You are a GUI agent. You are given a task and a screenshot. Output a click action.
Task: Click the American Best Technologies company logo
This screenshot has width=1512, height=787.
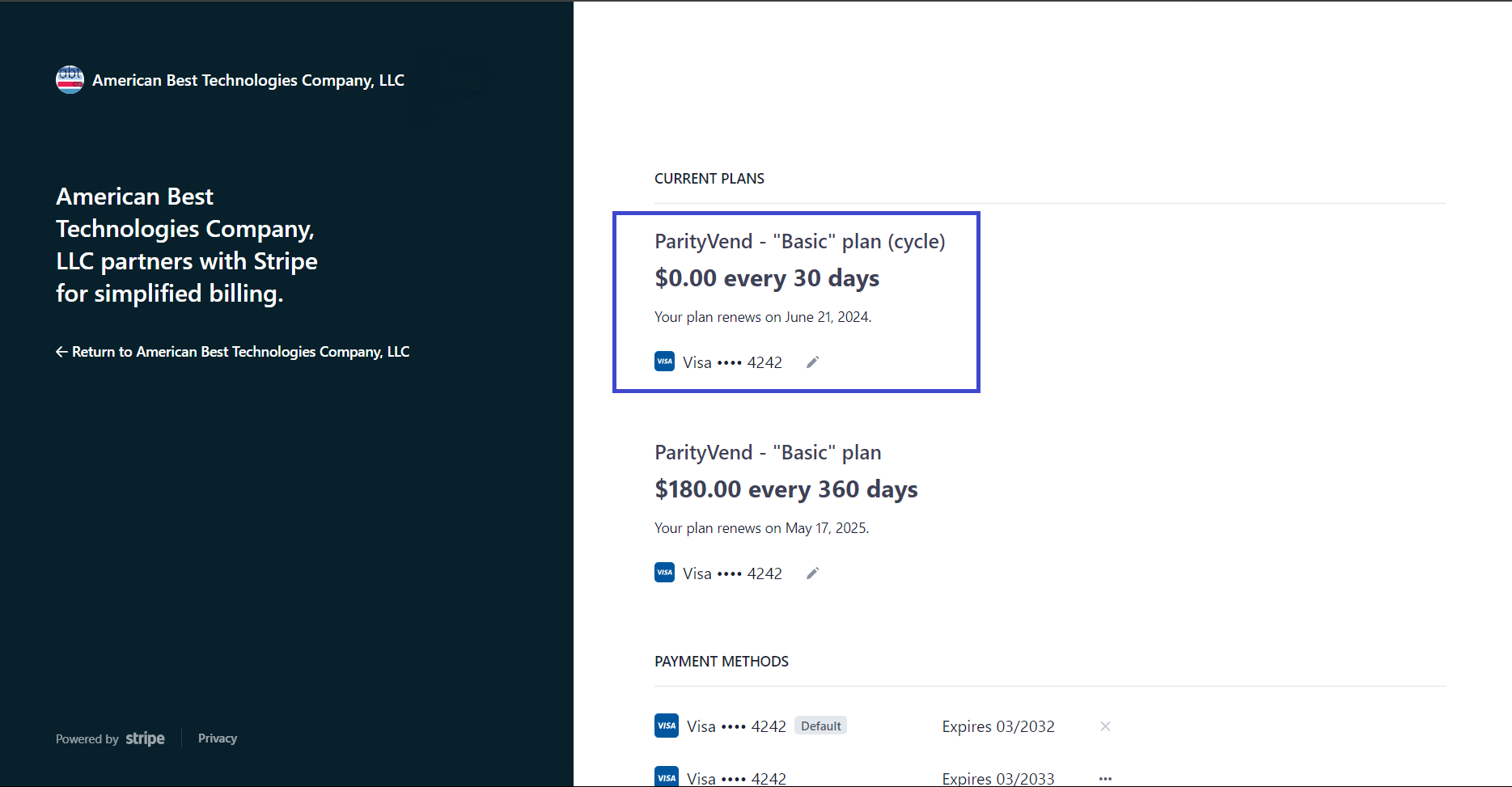click(x=70, y=79)
